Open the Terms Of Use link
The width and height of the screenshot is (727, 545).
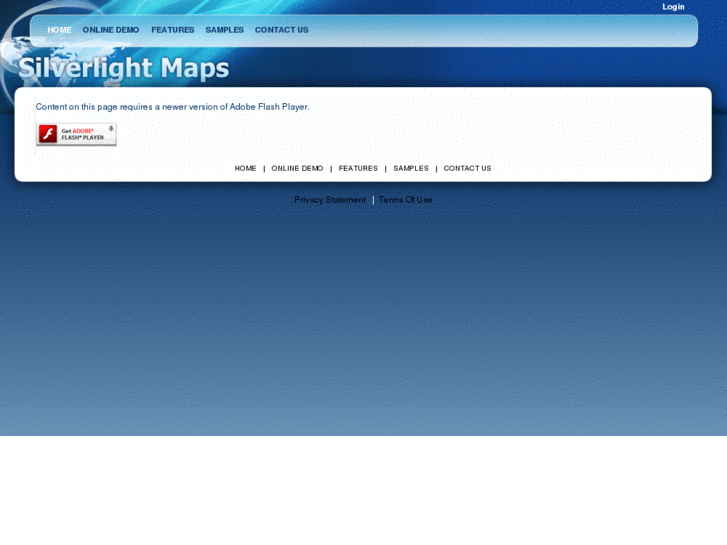click(405, 200)
